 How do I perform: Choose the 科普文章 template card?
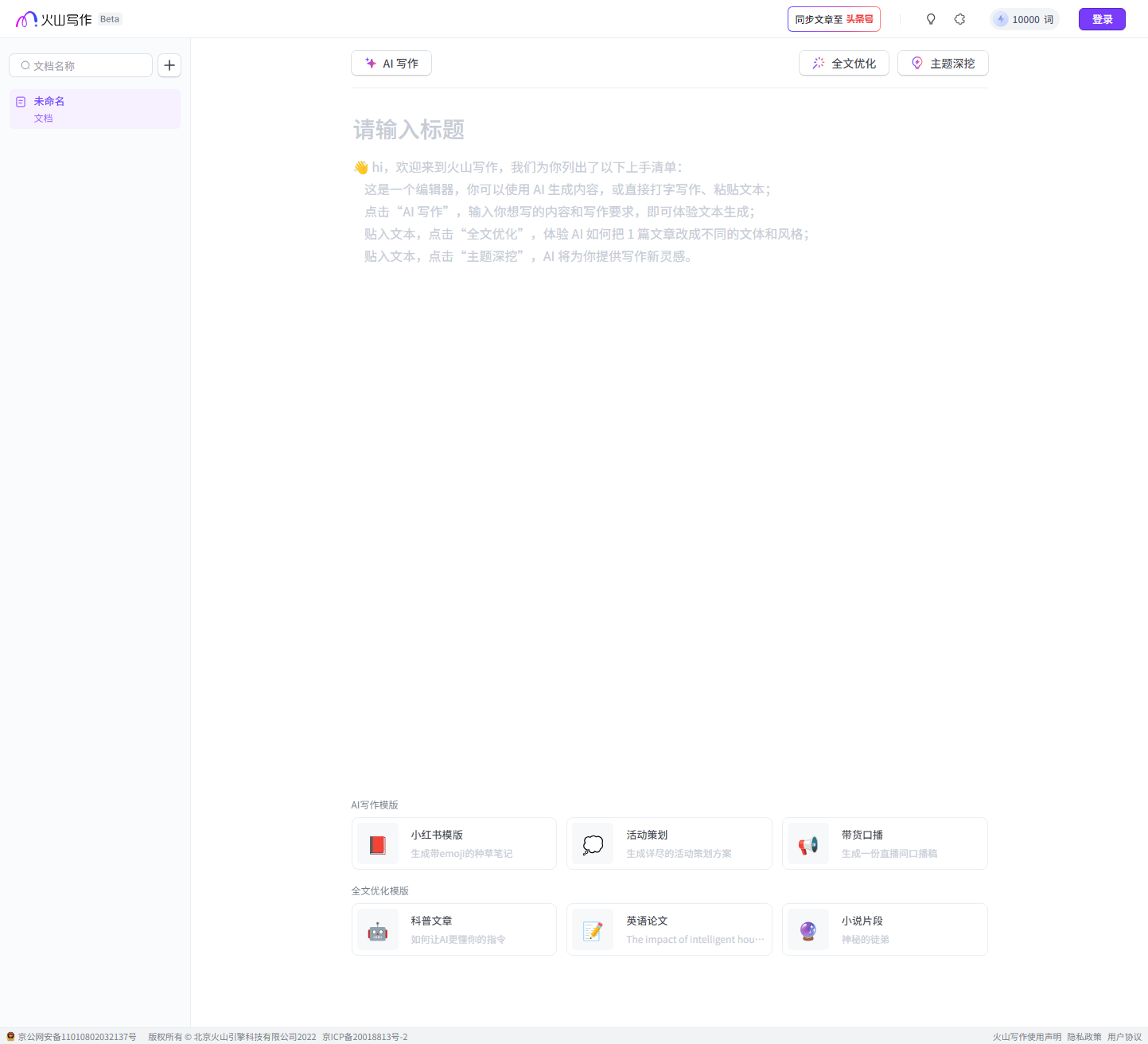pyautogui.click(x=454, y=929)
